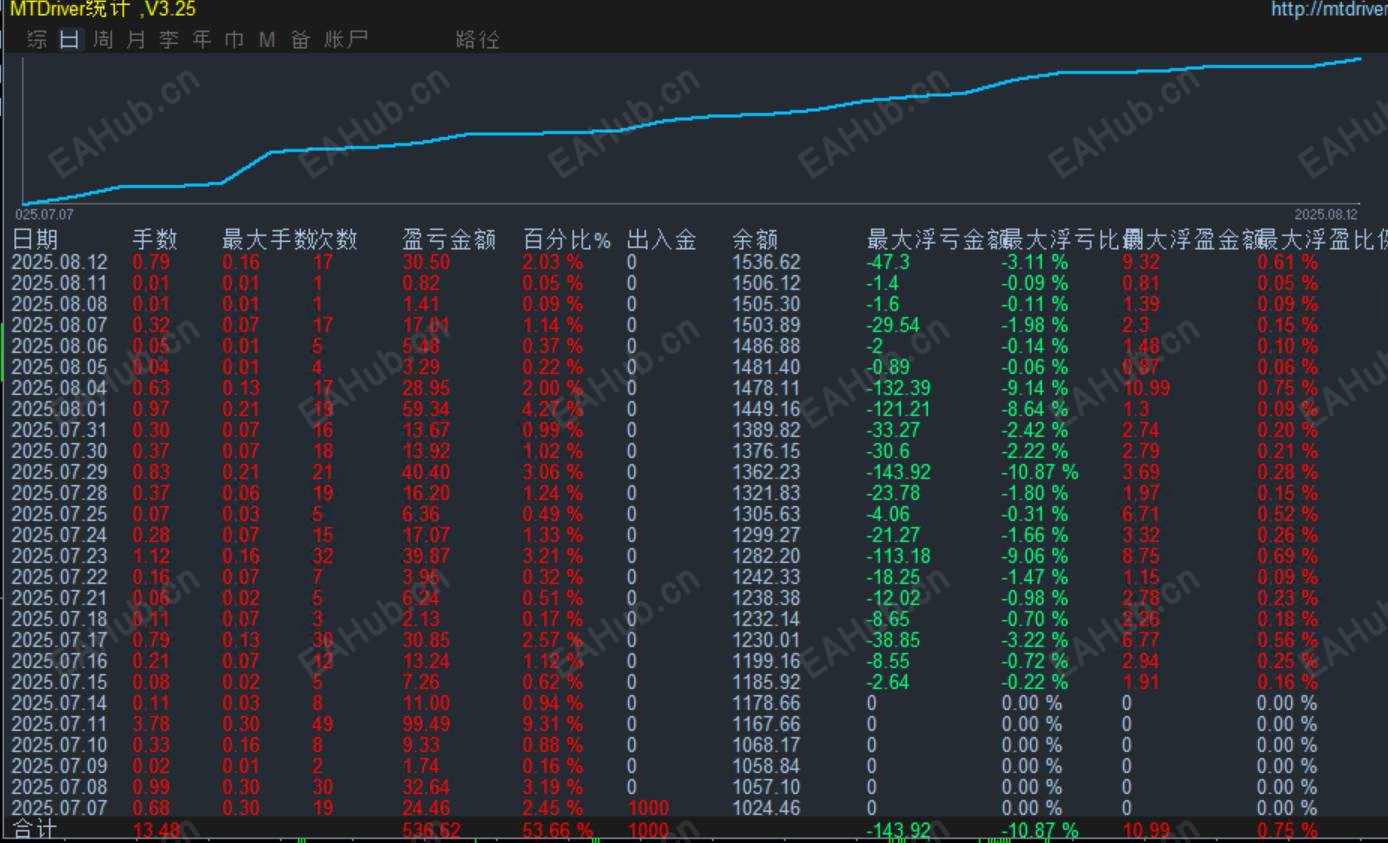This screenshot has width=1388, height=843.
Task: Click the 日期 column header
Action: [x=35, y=240]
